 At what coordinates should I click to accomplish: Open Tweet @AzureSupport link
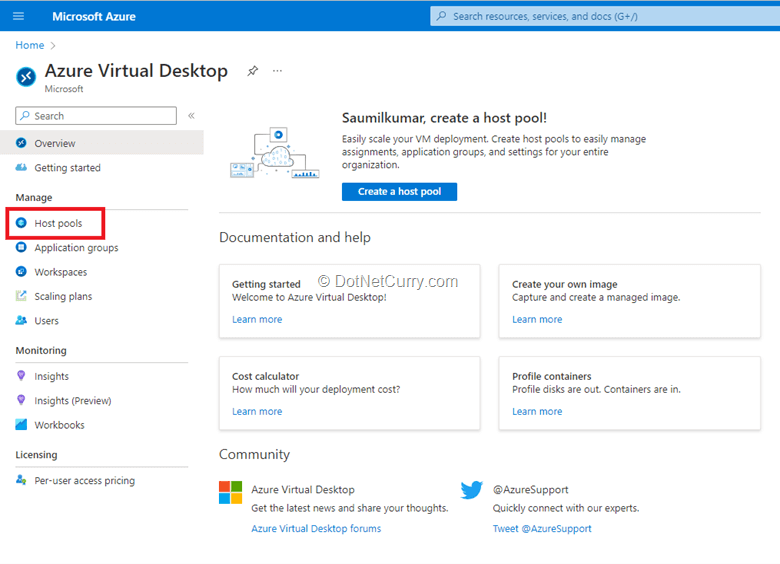pos(542,528)
